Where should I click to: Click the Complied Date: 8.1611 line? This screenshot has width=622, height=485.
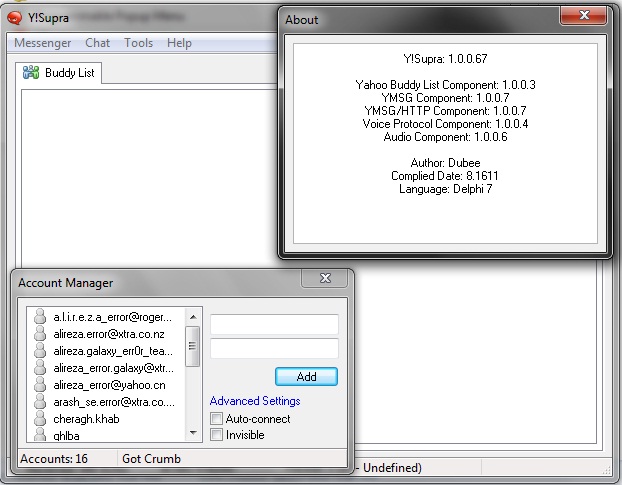445,176
